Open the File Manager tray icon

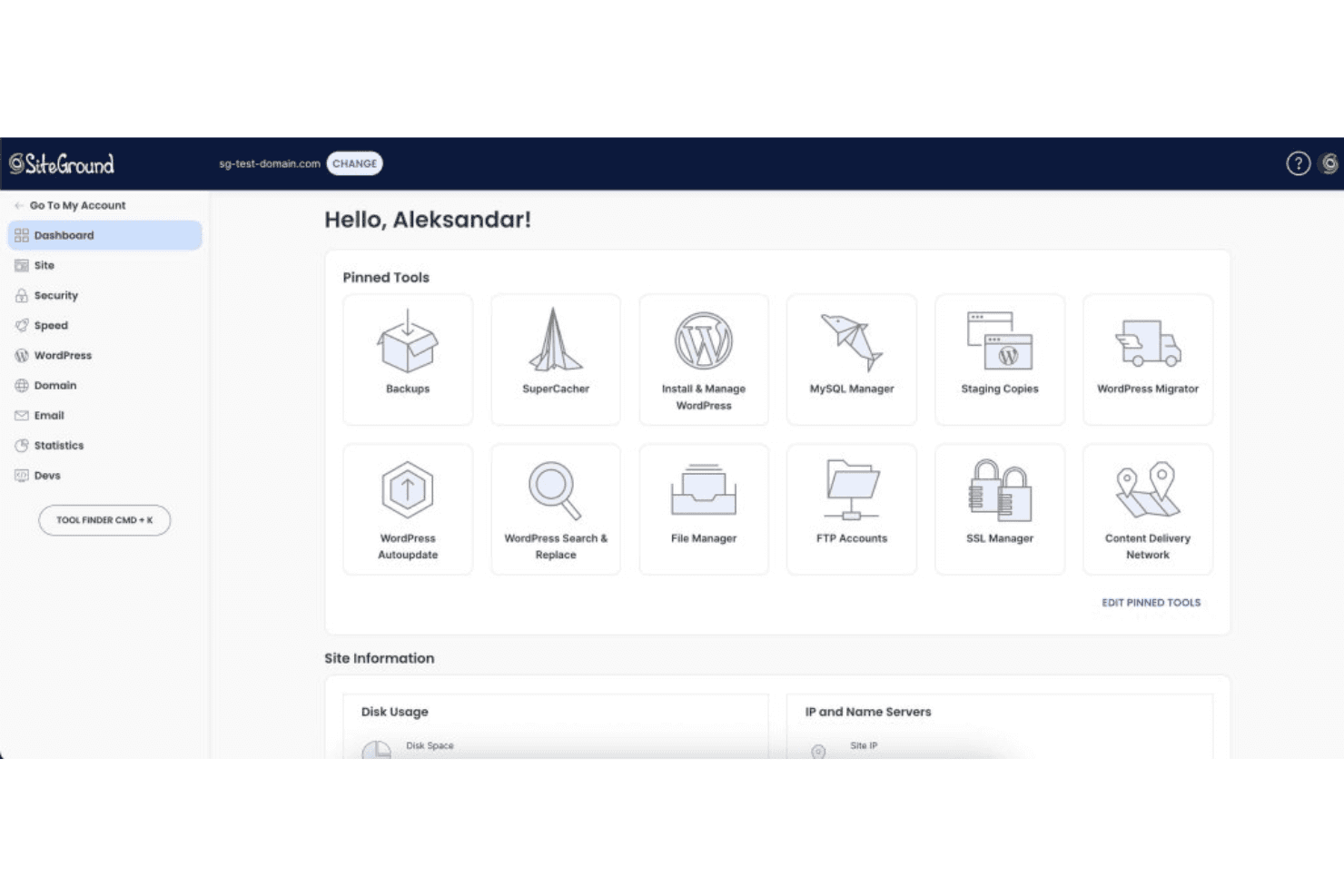(x=704, y=489)
